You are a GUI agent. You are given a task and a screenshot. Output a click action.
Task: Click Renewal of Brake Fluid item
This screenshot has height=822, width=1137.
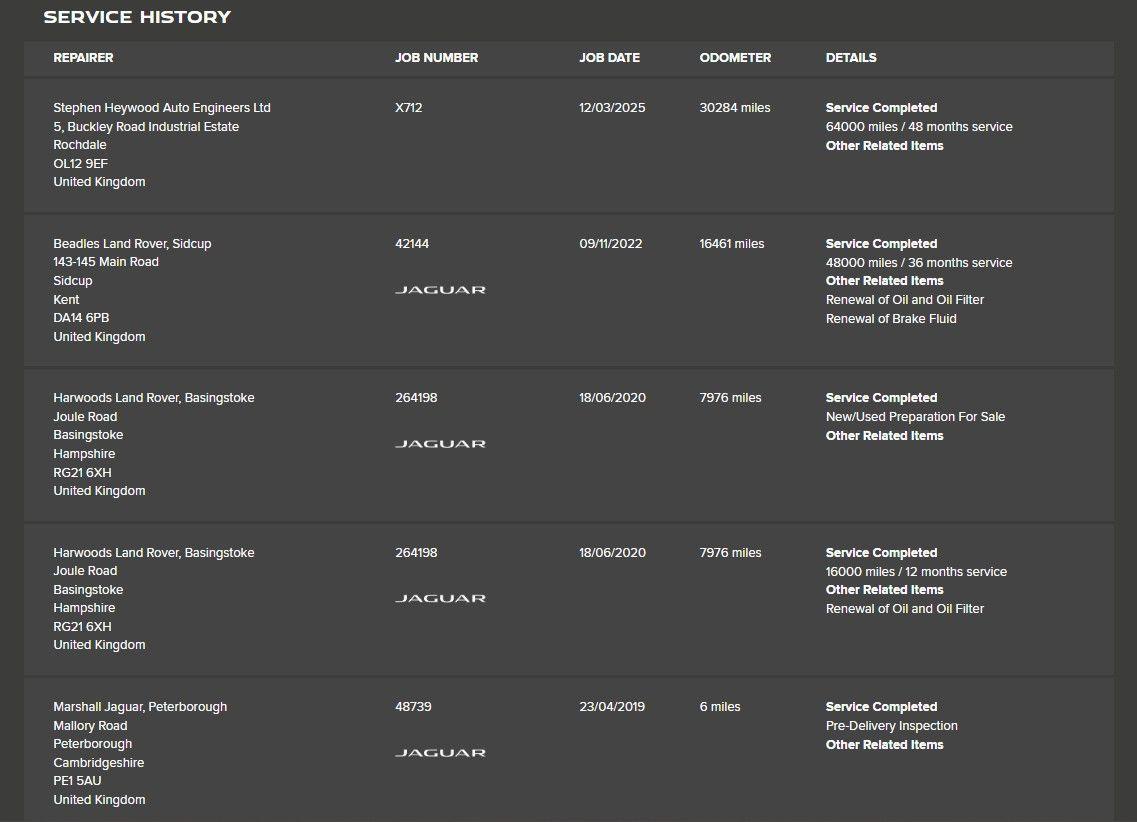click(x=891, y=318)
